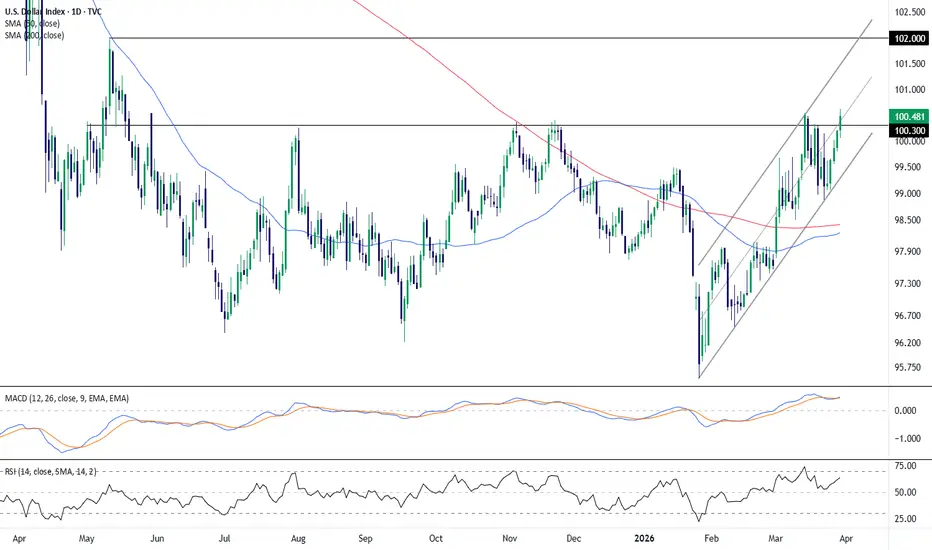Click the Mar label on time axis
Image resolution: width=932 pixels, height=550 pixels.
[x=776, y=539]
